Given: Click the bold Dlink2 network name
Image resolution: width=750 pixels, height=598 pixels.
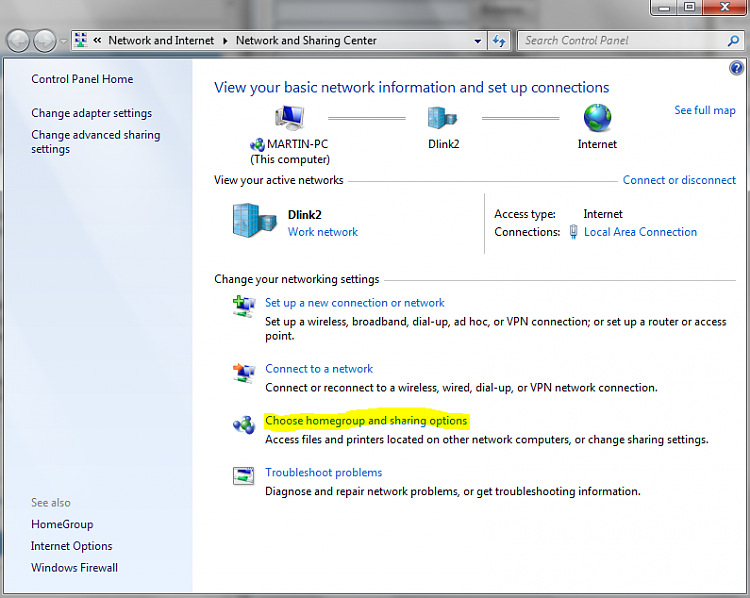Looking at the screenshot, I should pos(305,215).
